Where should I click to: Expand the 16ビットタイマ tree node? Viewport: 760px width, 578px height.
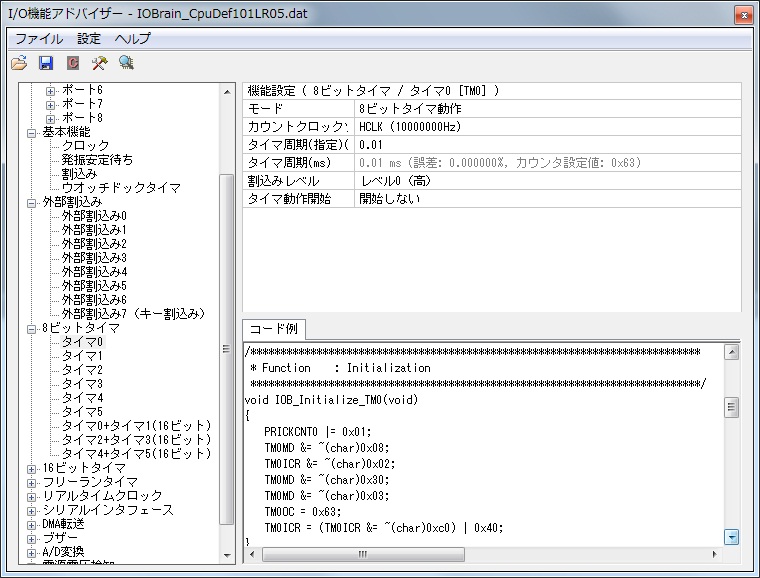31,469
